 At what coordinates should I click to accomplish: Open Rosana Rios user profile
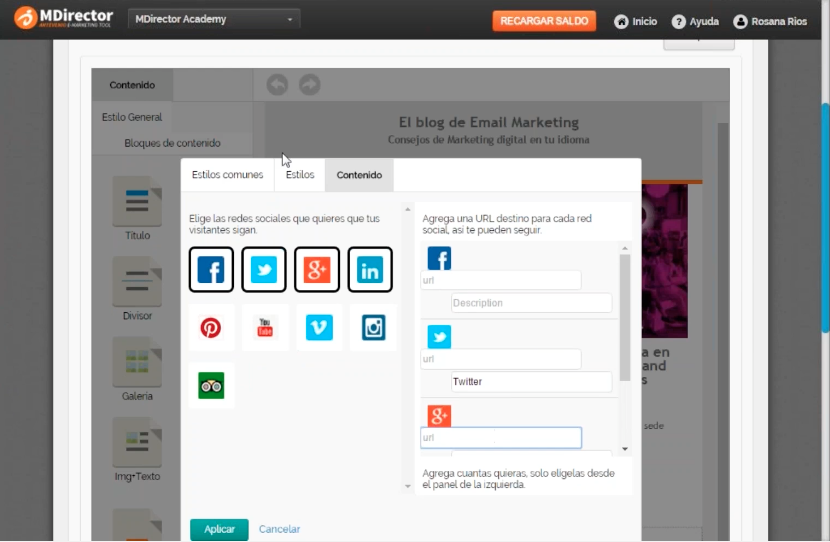coord(770,21)
